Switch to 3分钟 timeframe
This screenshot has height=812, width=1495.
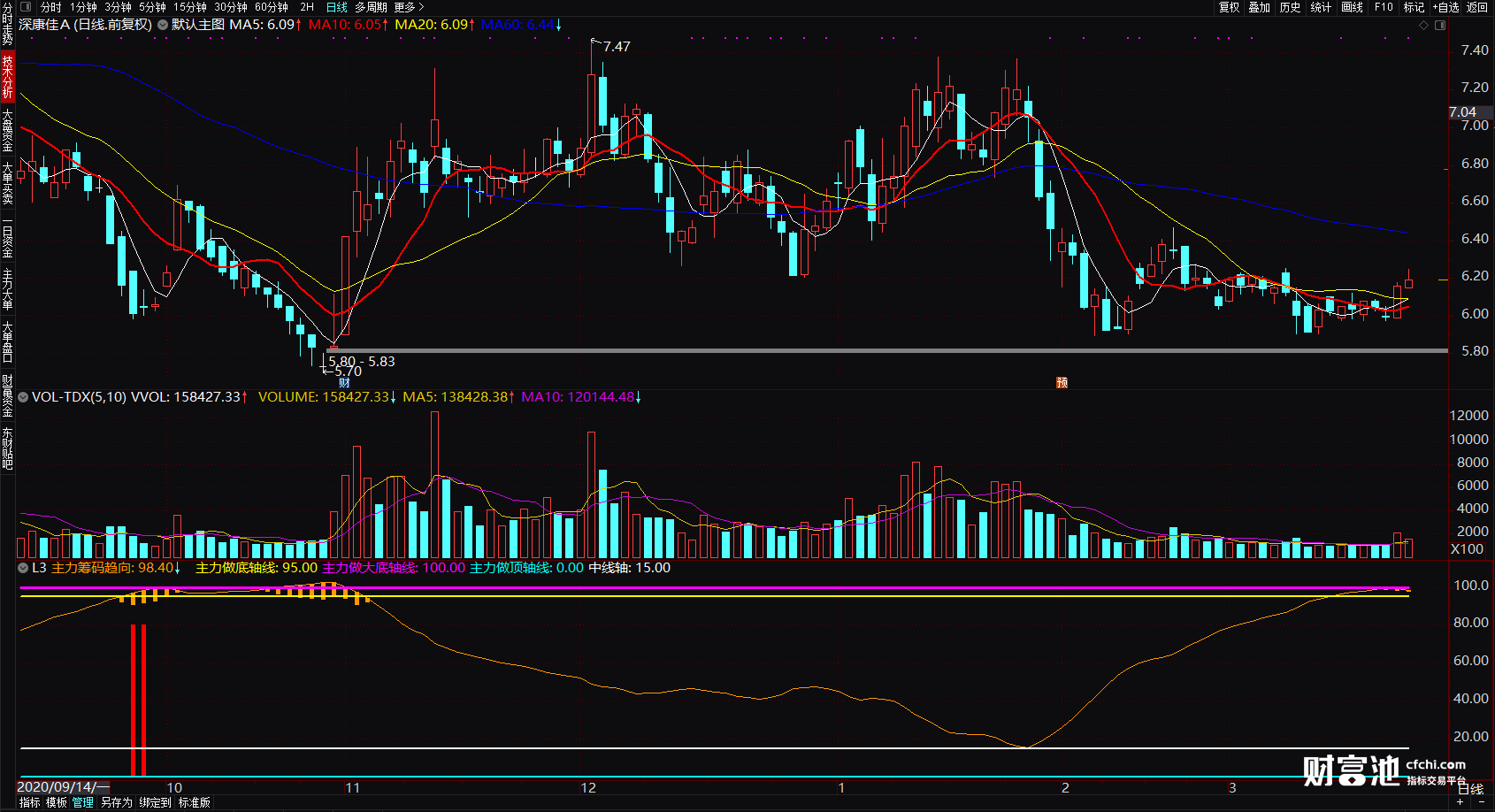point(118,7)
